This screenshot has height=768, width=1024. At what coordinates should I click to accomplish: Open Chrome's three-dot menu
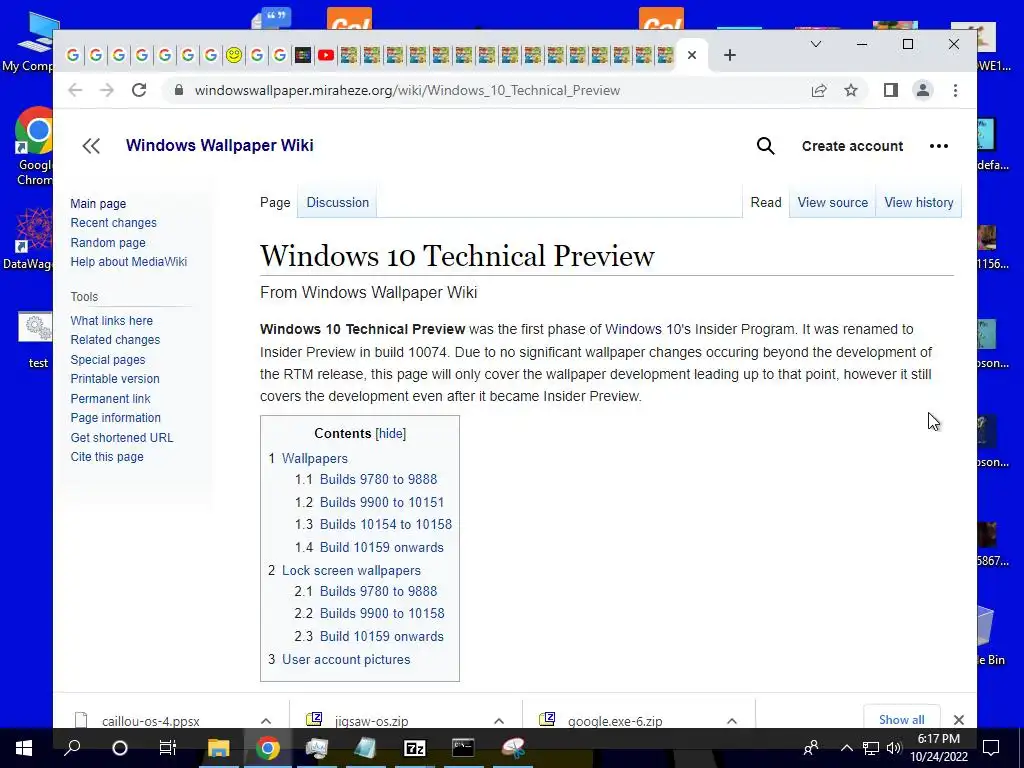[955, 90]
